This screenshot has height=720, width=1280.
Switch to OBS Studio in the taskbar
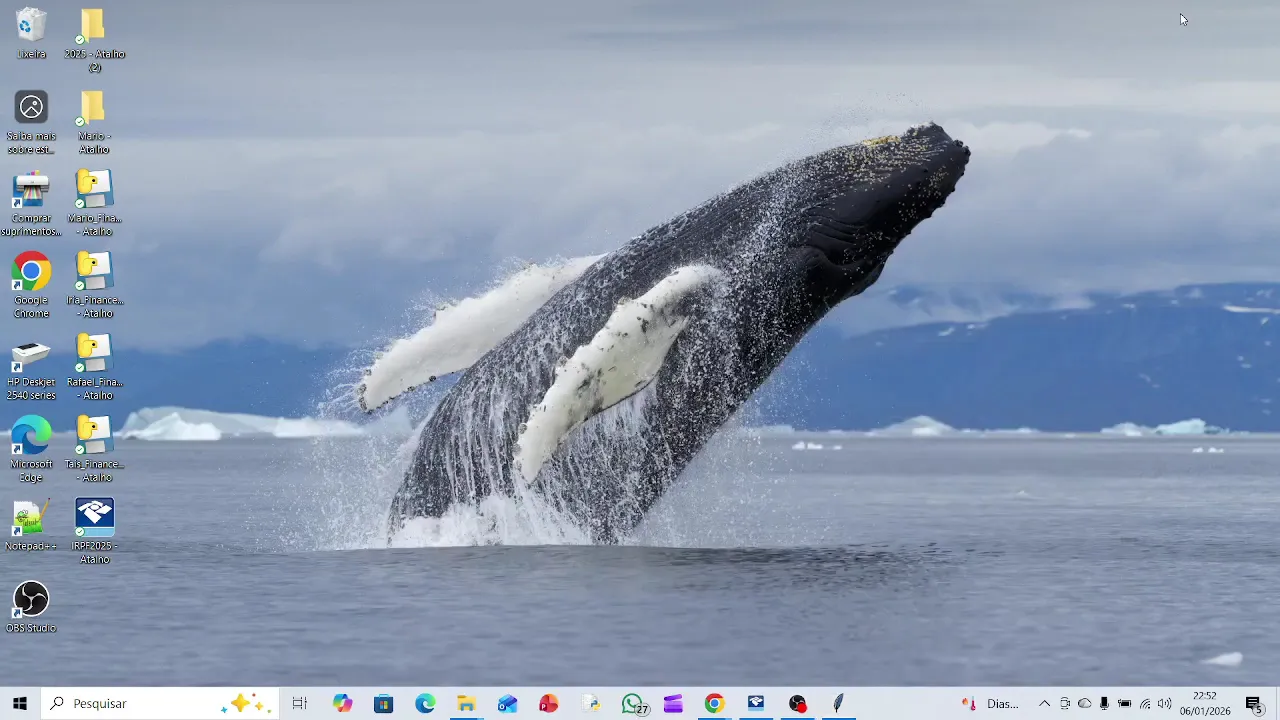click(x=797, y=704)
